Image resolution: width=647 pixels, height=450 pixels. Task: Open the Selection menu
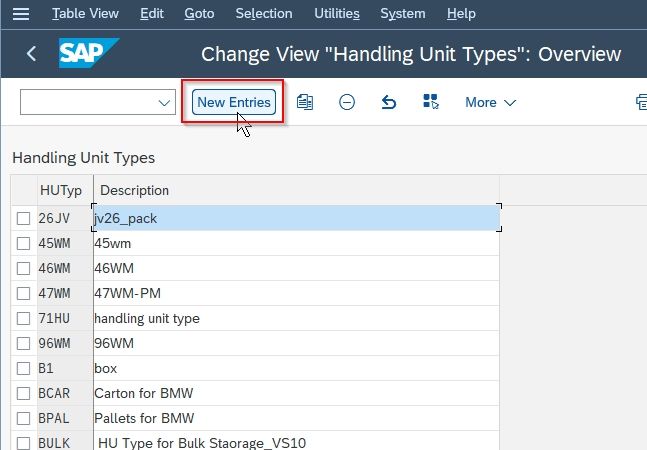point(264,14)
